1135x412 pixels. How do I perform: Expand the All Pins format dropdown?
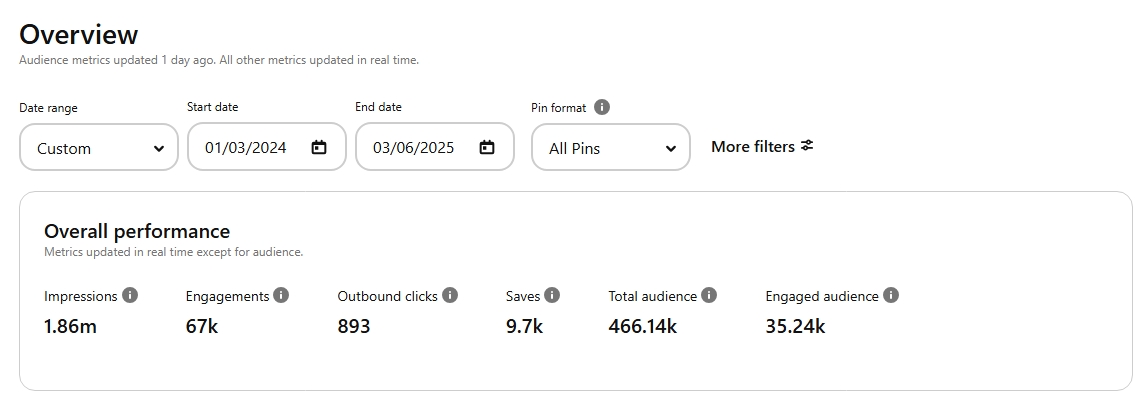pyautogui.click(x=611, y=147)
